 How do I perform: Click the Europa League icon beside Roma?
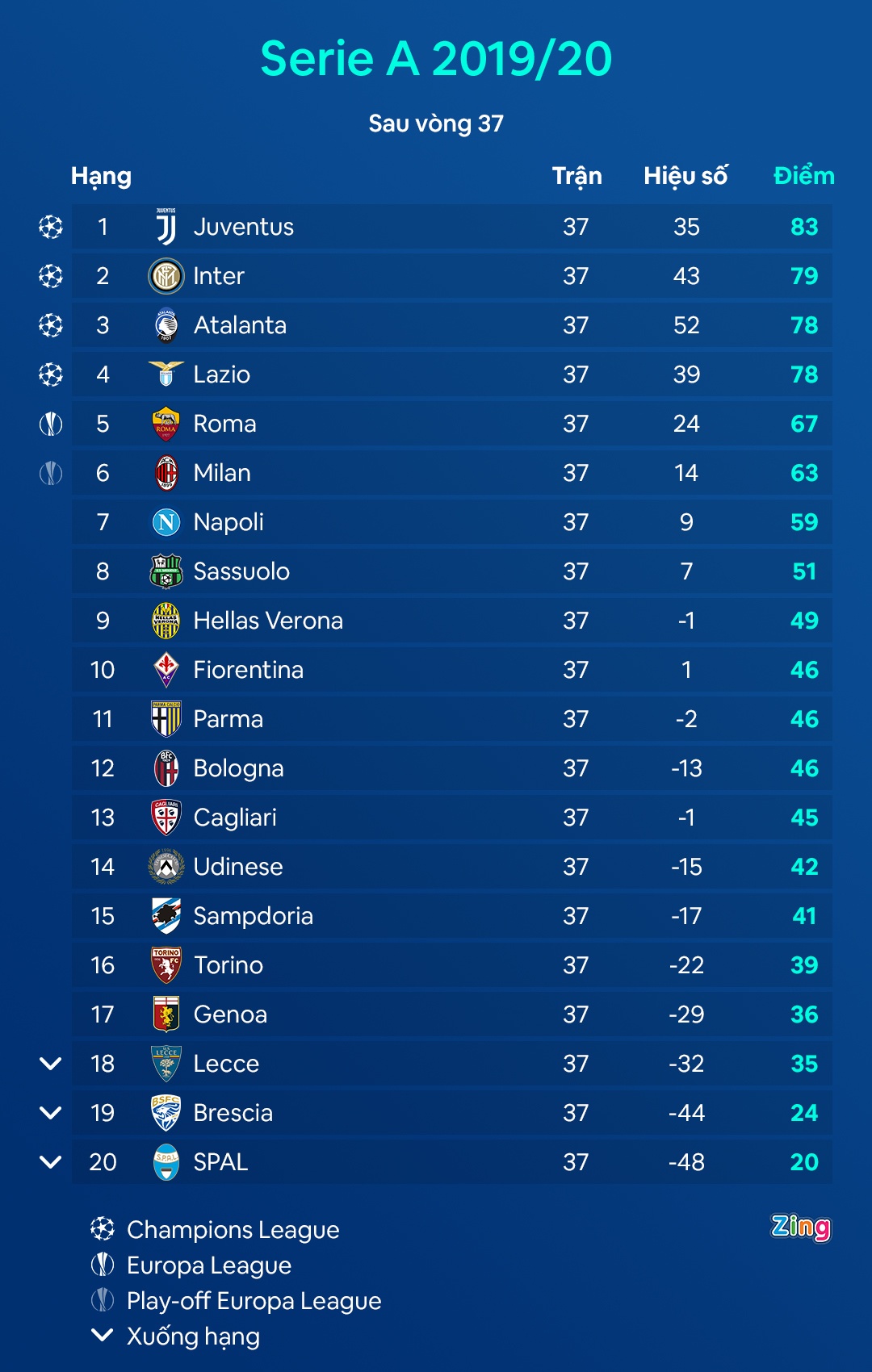click(x=51, y=424)
